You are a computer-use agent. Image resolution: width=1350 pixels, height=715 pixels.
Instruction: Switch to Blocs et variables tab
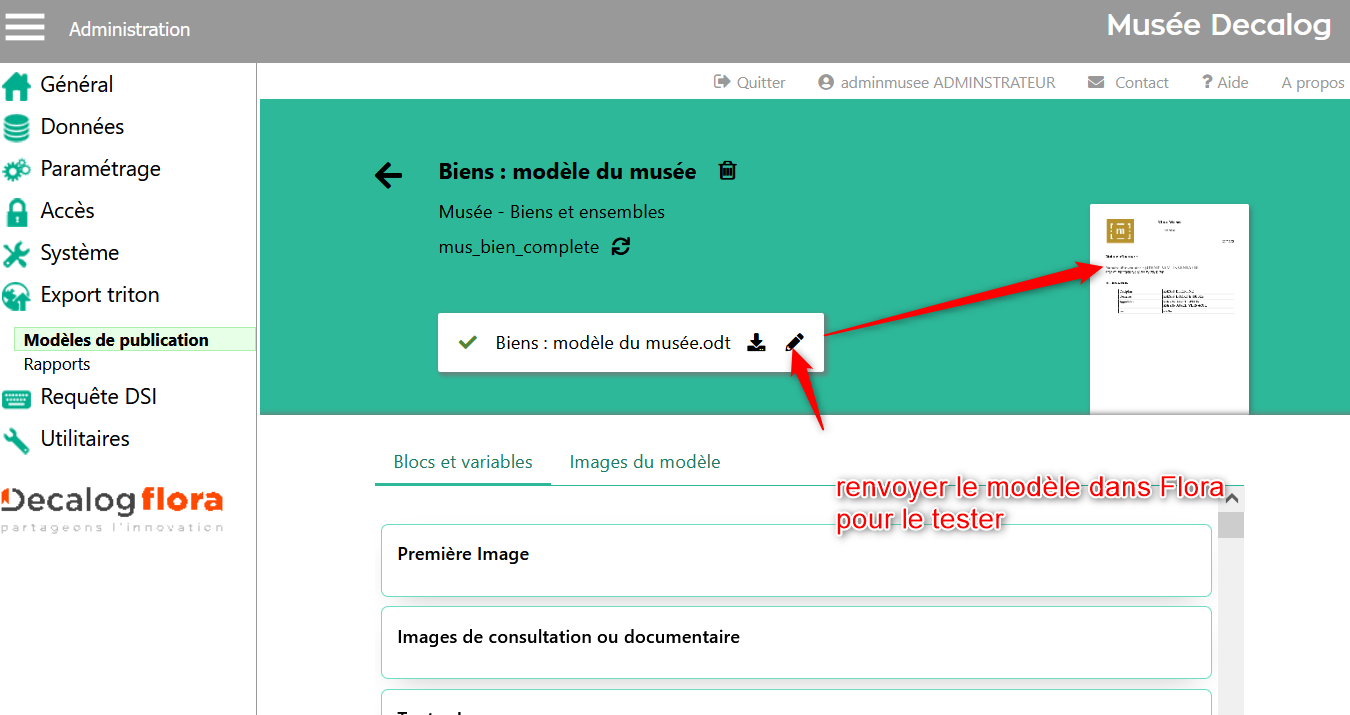463,462
